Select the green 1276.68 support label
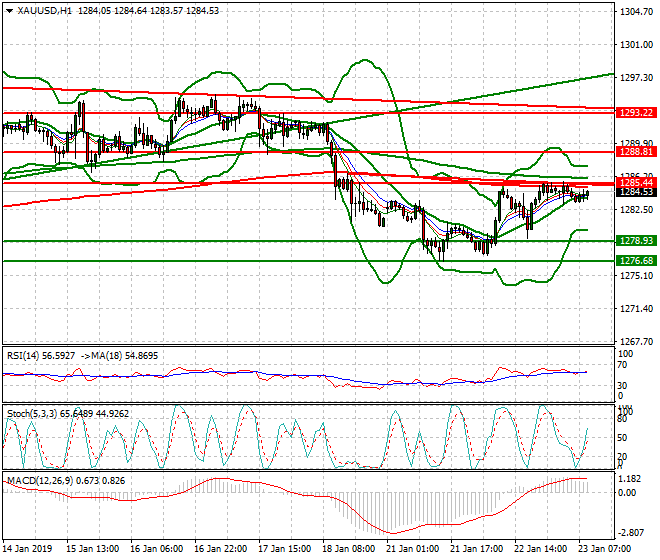The width and height of the screenshot is (660, 560). (x=636, y=261)
